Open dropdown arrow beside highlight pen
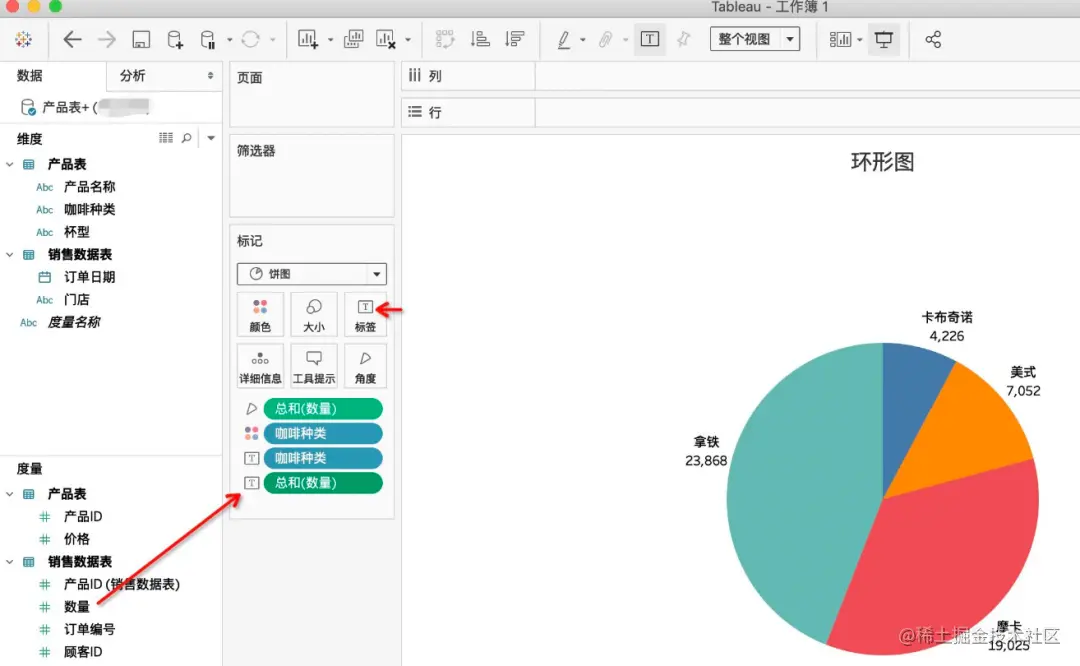This screenshot has height=666, width=1080. (x=583, y=40)
